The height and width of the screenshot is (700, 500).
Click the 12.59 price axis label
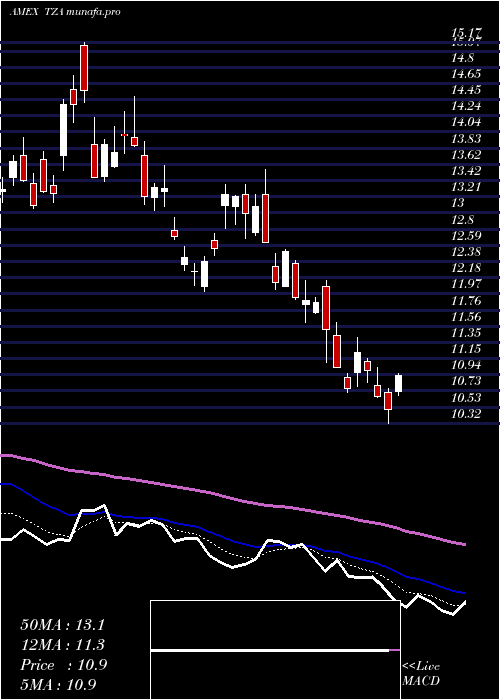pyautogui.click(x=466, y=236)
